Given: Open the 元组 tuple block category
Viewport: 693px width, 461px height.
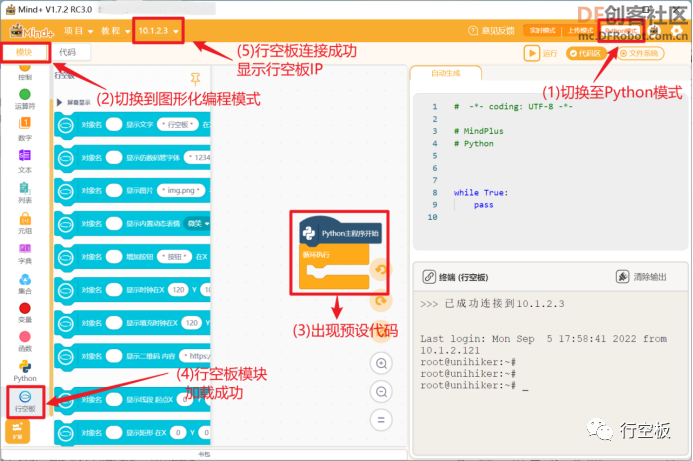Looking at the screenshot, I should point(25,223).
